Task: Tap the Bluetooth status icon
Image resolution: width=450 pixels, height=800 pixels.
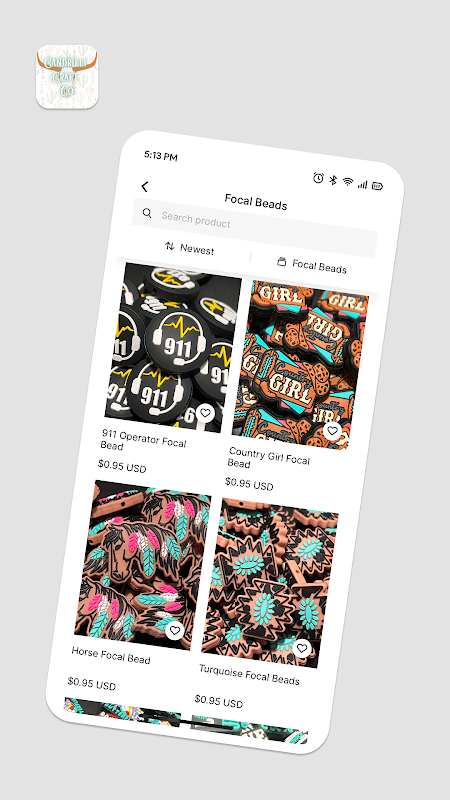Action: click(x=333, y=180)
